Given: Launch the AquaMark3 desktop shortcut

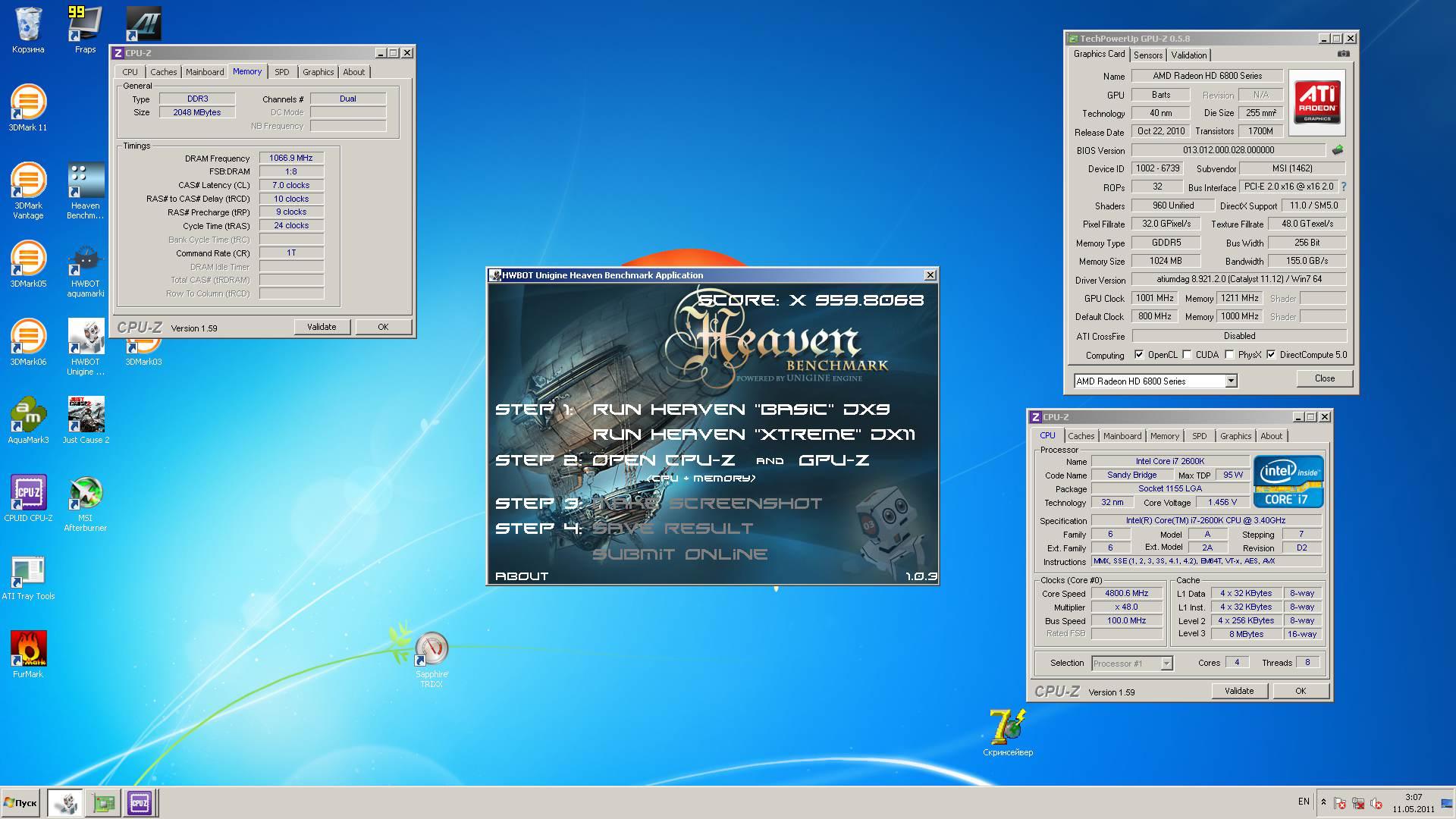Looking at the screenshot, I should (28, 421).
